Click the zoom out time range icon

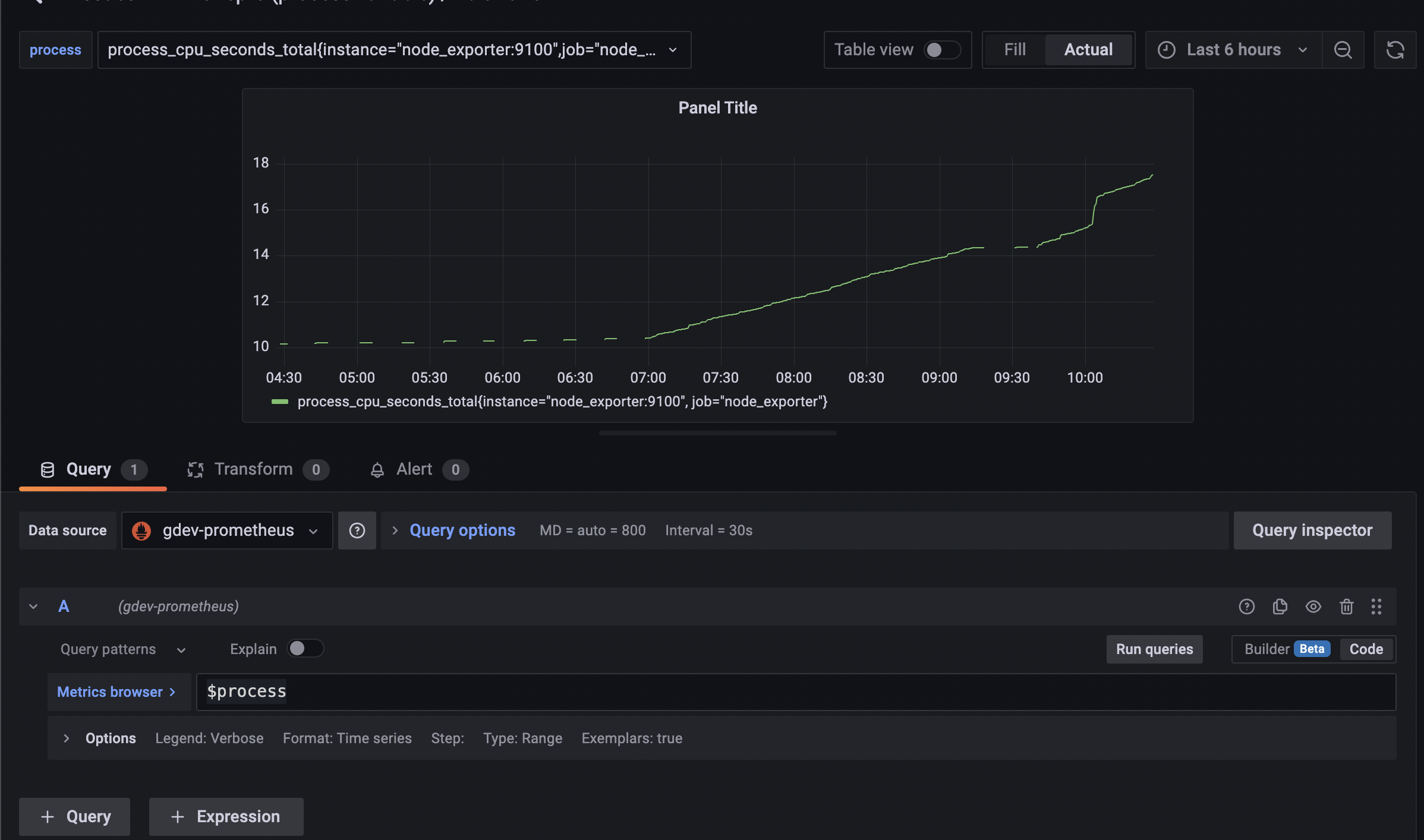(1343, 50)
